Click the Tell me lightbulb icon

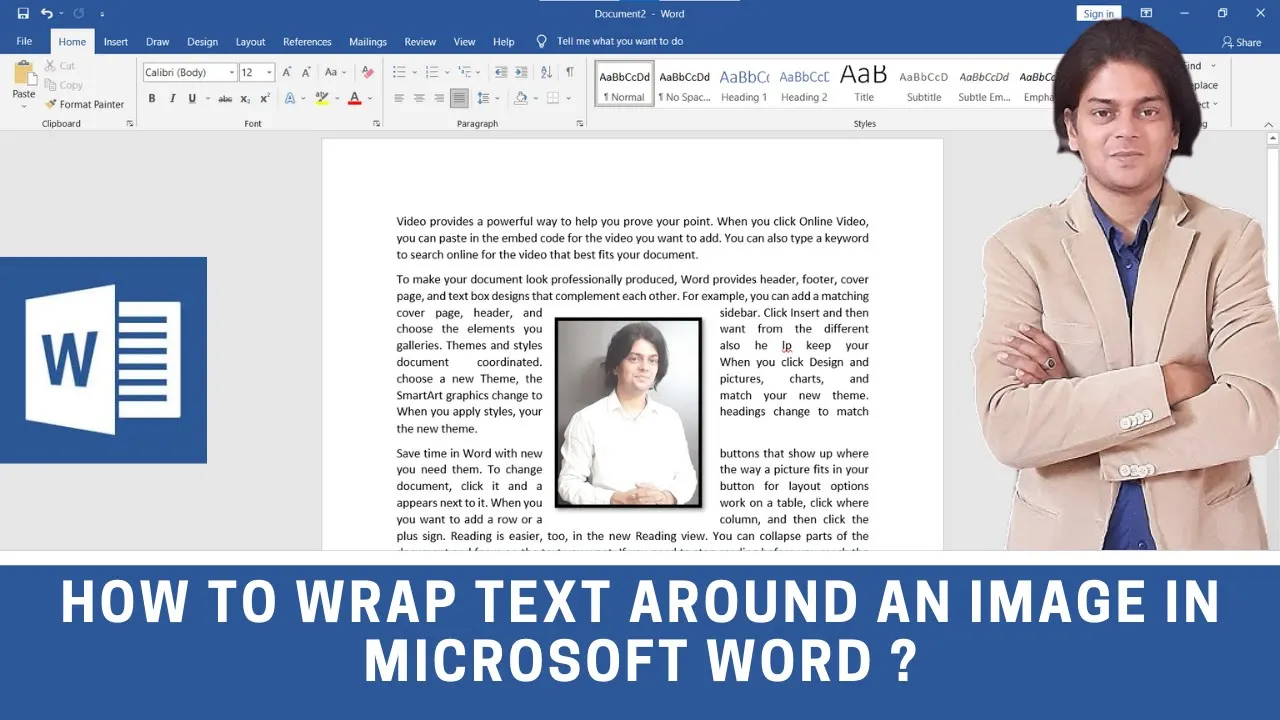[542, 41]
